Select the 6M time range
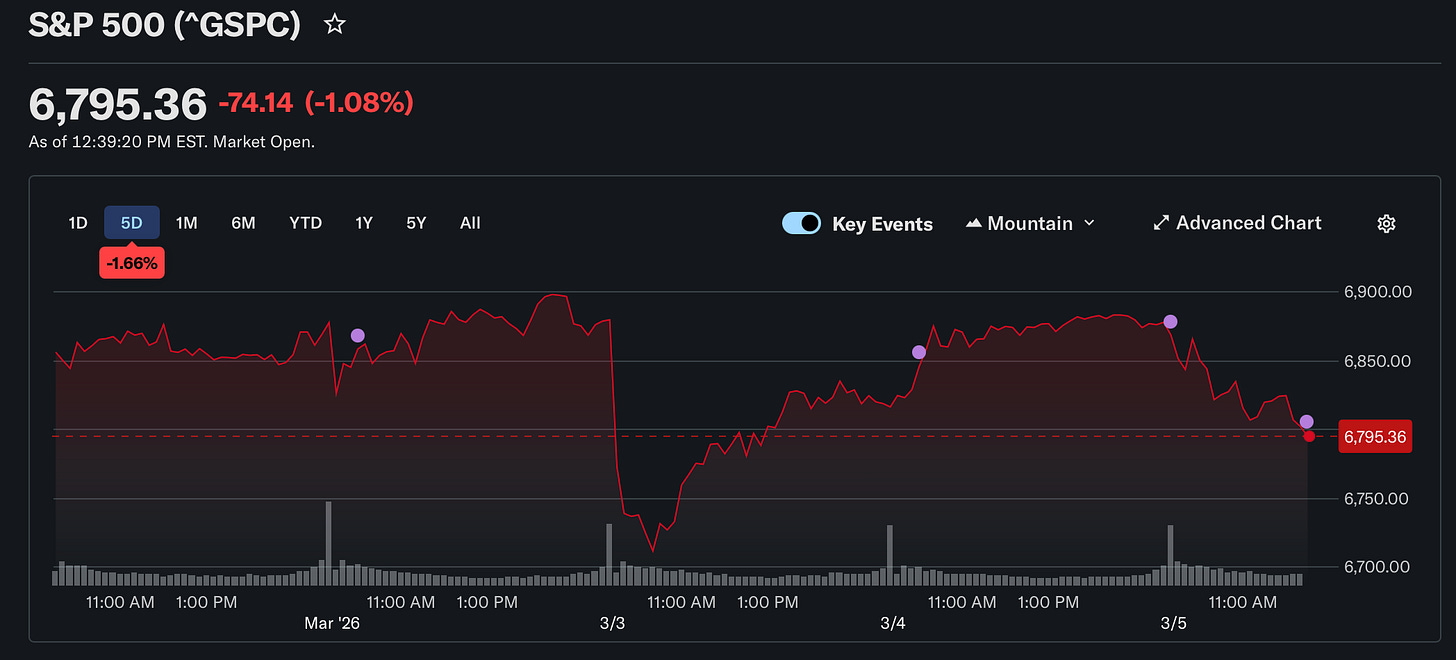 click(243, 223)
